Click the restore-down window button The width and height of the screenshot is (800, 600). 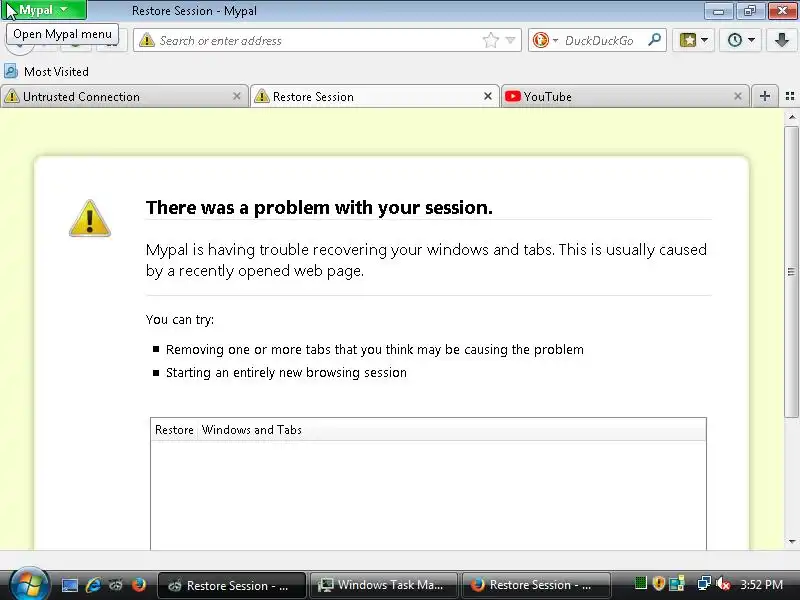coord(749,10)
